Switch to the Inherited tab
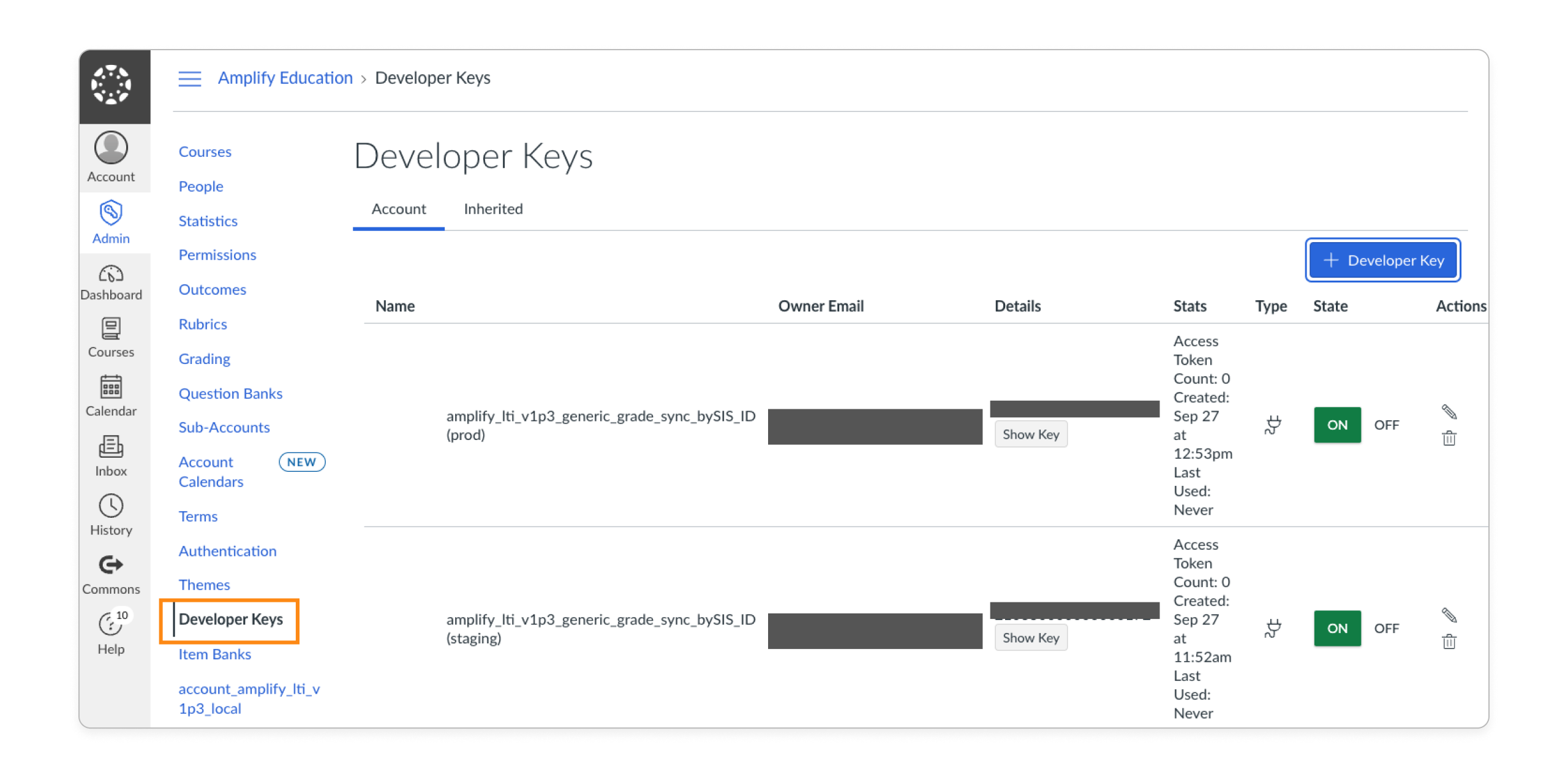This screenshot has width=1568, height=777. (x=492, y=209)
